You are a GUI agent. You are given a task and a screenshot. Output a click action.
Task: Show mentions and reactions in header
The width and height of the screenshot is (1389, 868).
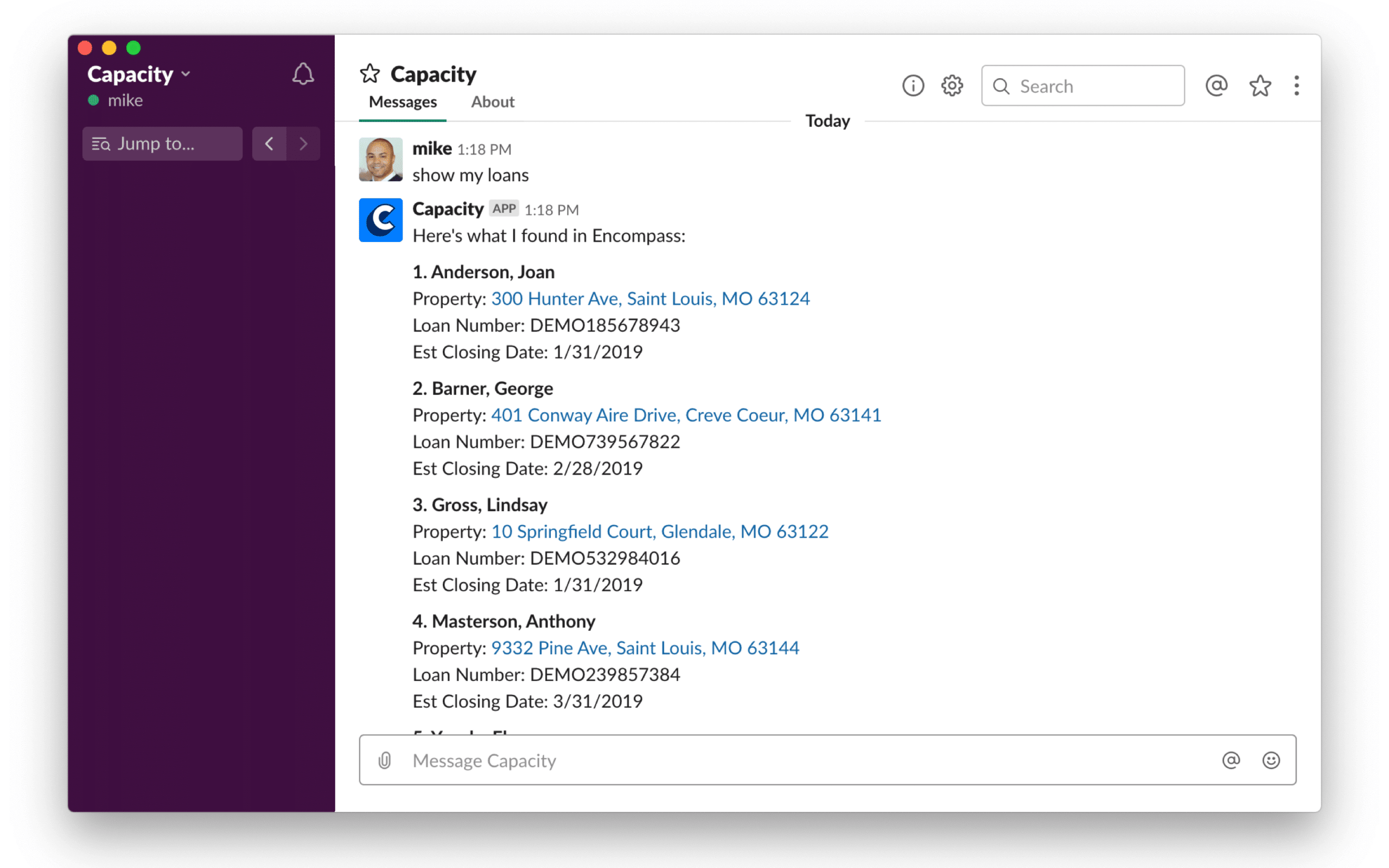(1216, 86)
